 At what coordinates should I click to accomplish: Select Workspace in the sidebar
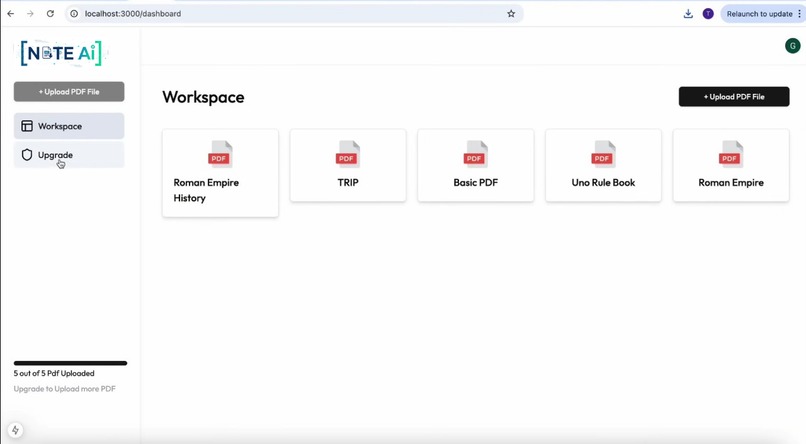pyautogui.click(x=69, y=126)
